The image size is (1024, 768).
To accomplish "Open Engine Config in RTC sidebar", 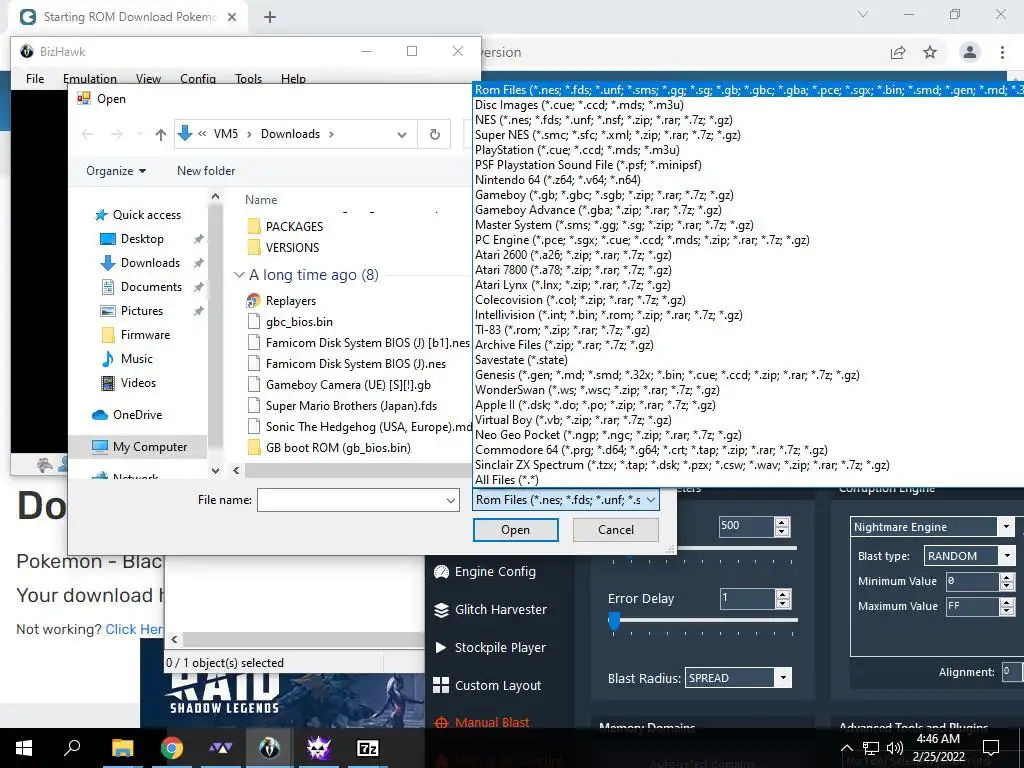I will click(494, 572).
